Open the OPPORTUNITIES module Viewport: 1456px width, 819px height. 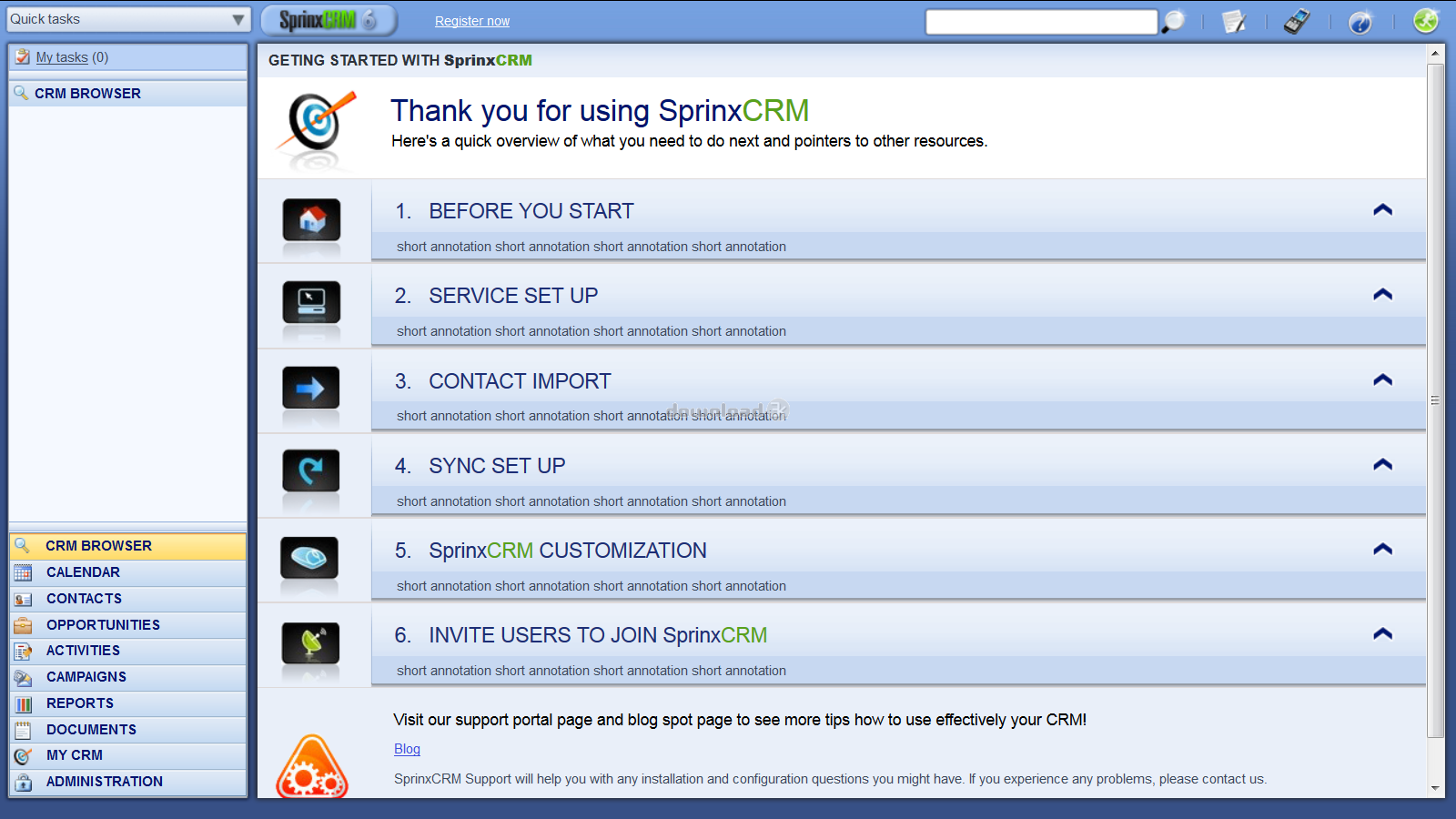click(x=127, y=625)
